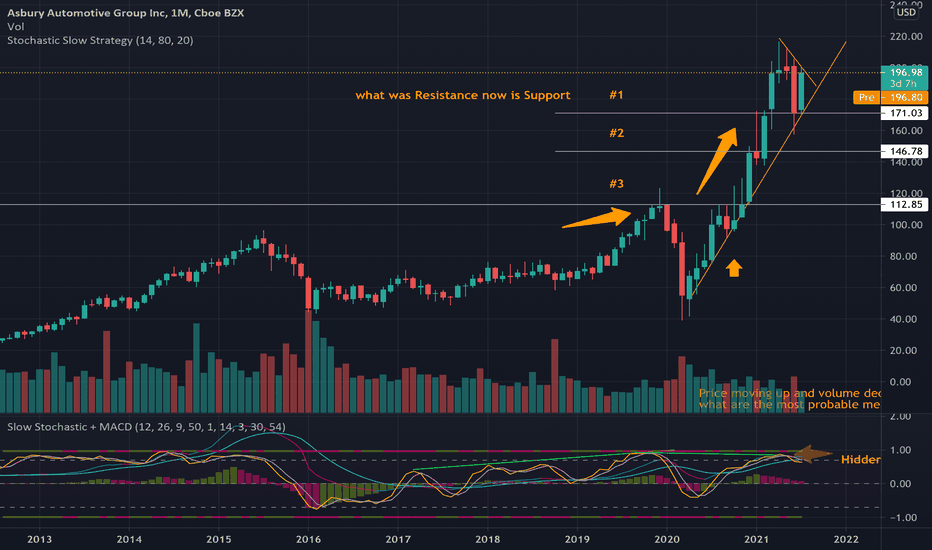Select the 112.85 horizontal line price label
Viewport: 932px width, 550px height.
pos(905,205)
